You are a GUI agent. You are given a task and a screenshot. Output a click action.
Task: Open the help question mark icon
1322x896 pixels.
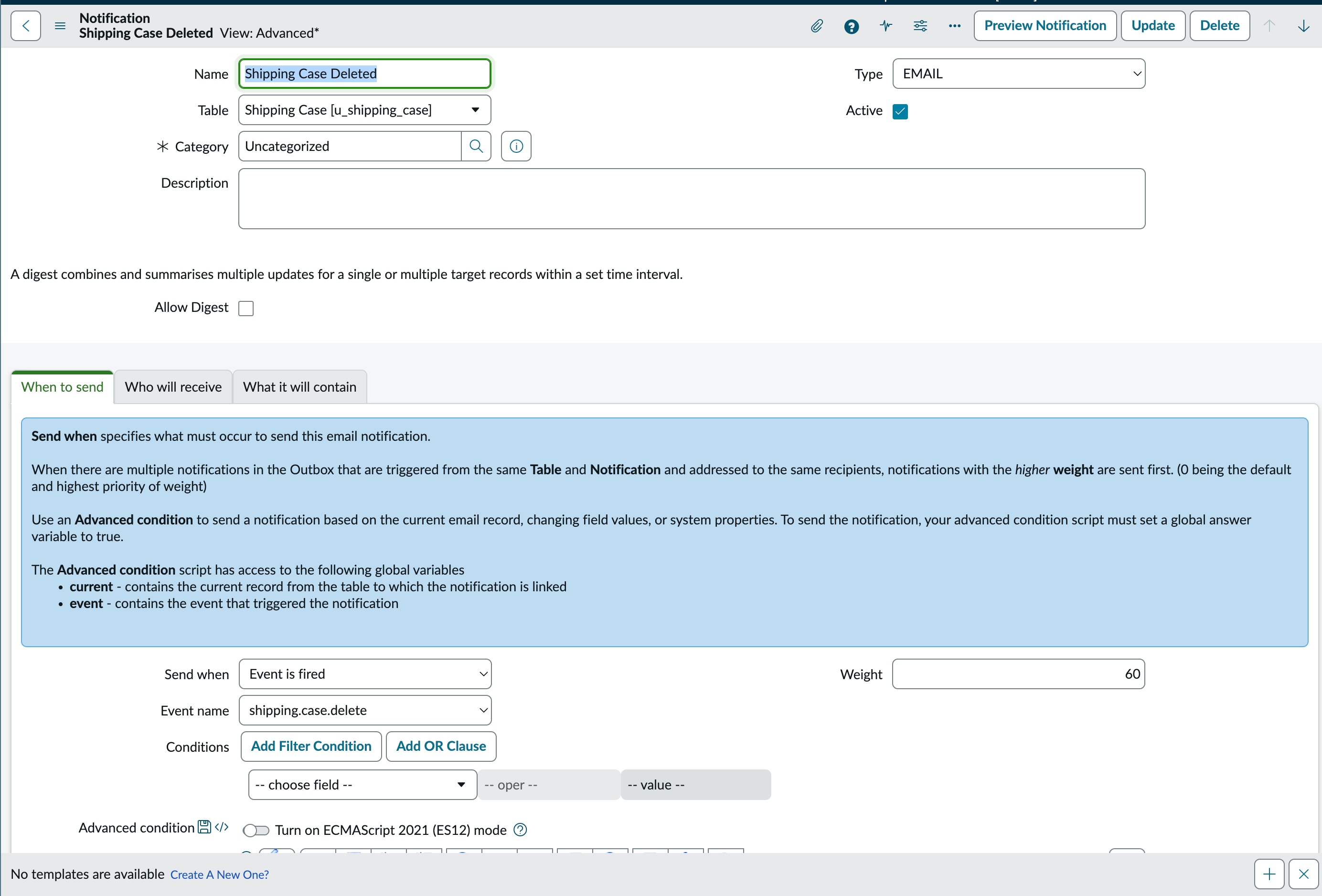click(x=852, y=26)
